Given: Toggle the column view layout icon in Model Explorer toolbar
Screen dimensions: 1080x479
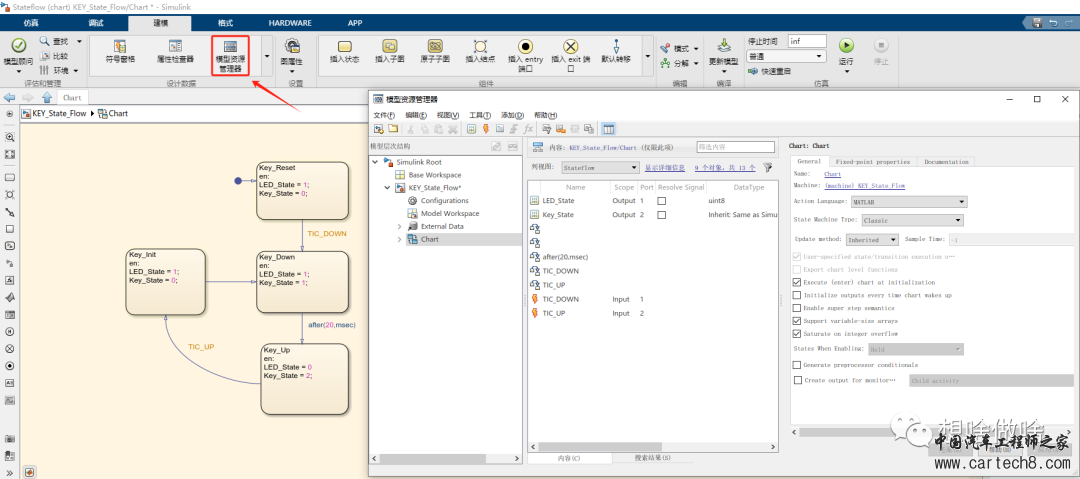Looking at the screenshot, I should 608,129.
